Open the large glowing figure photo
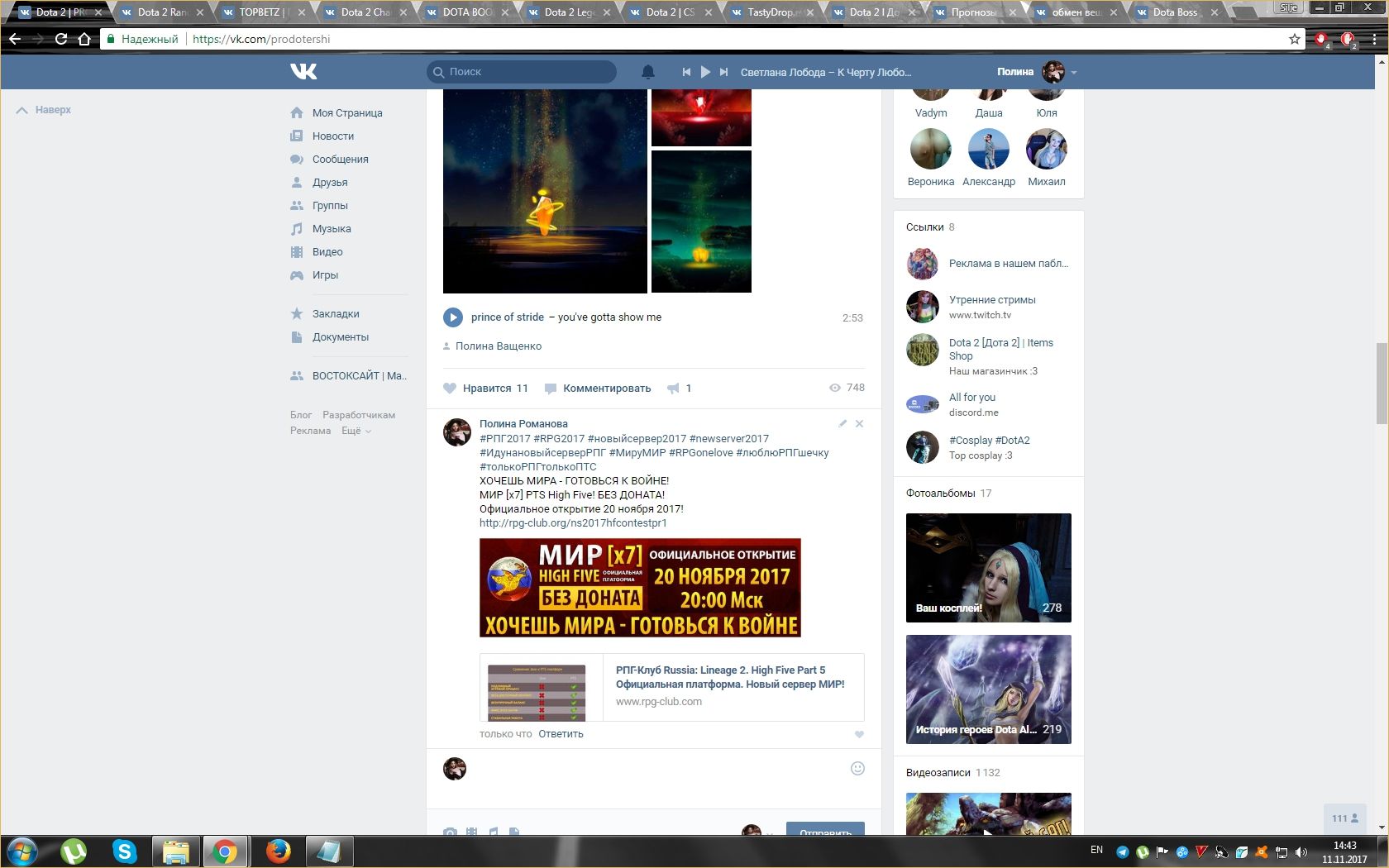This screenshot has height=868, width=1389. click(x=545, y=192)
